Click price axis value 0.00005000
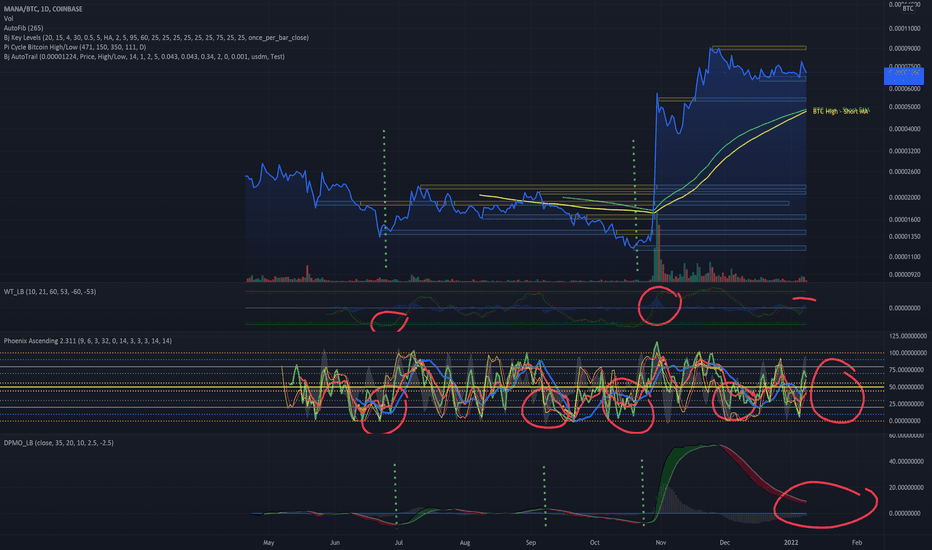 pyautogui.click(x=904, y=107)
